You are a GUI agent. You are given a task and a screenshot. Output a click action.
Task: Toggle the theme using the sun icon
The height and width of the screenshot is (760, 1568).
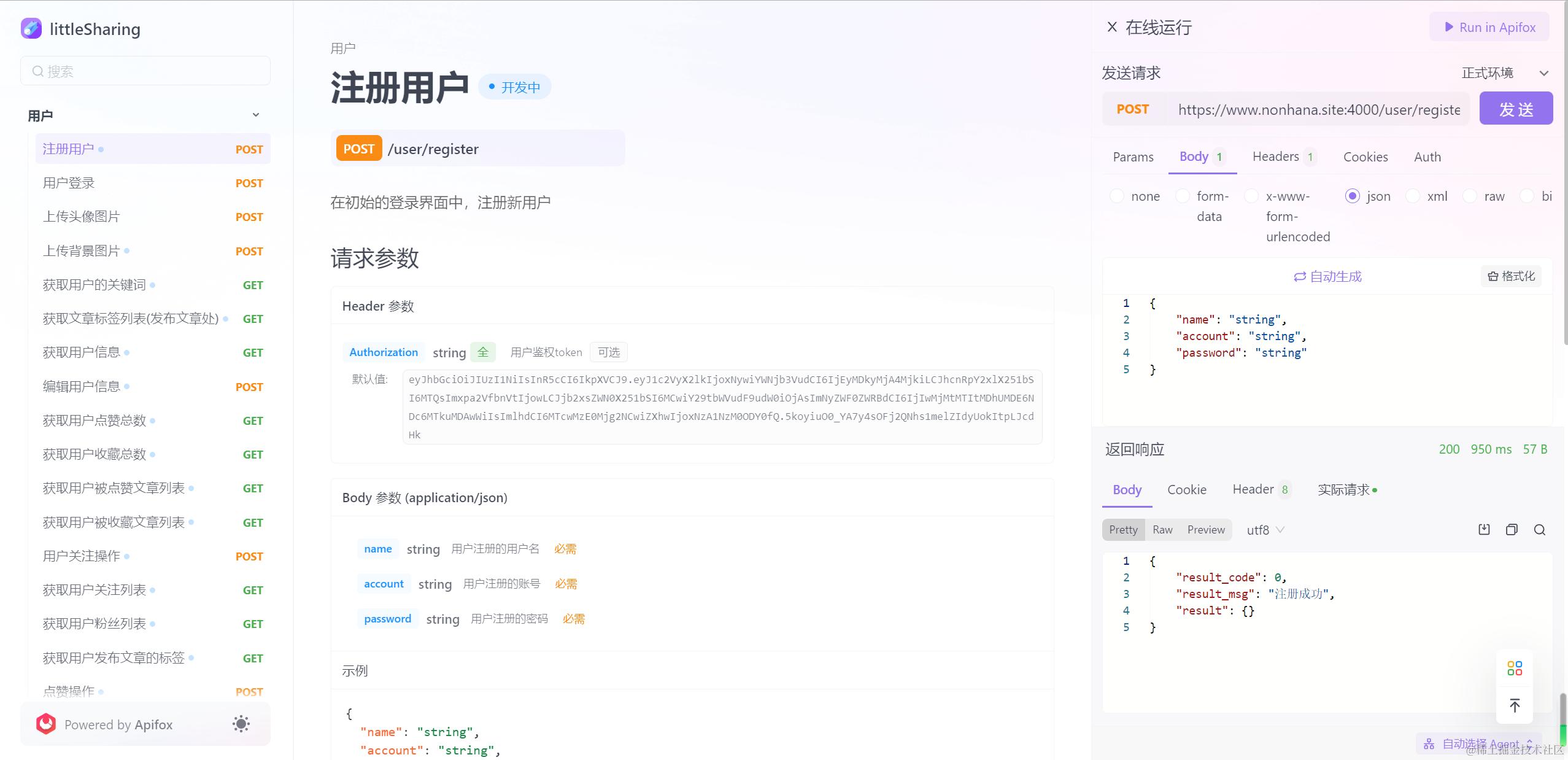coord(241,724)
